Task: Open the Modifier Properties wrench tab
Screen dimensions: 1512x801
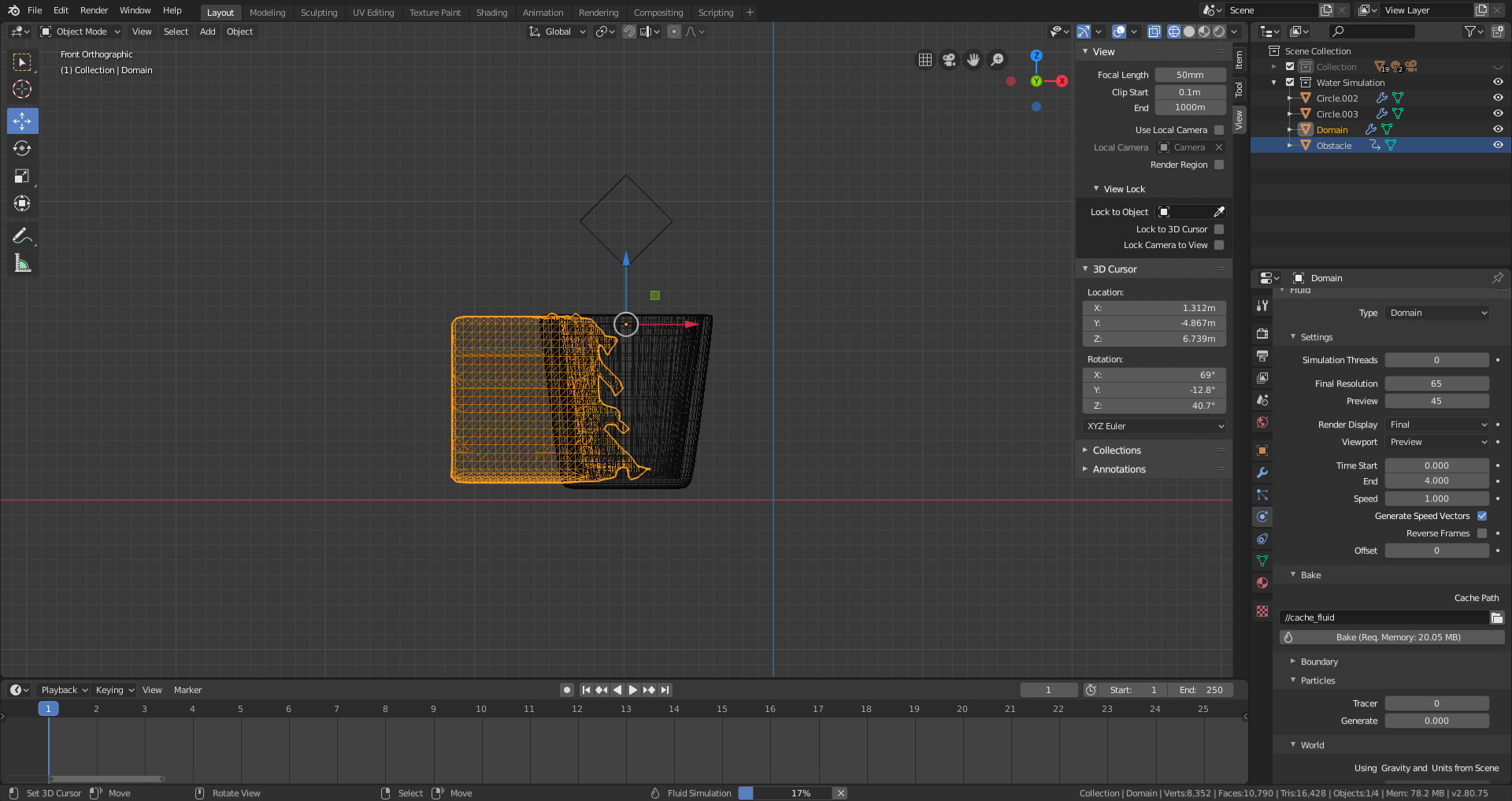Action: pos(1262,473)
